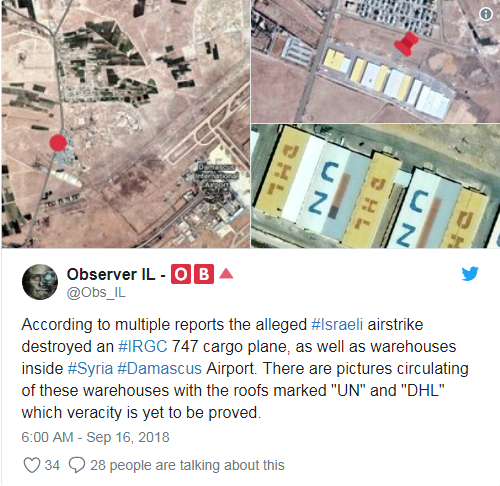Open replies via speech bubble icon
The image size is (500, 486).
pyautogui.click(x=77, y=465)
